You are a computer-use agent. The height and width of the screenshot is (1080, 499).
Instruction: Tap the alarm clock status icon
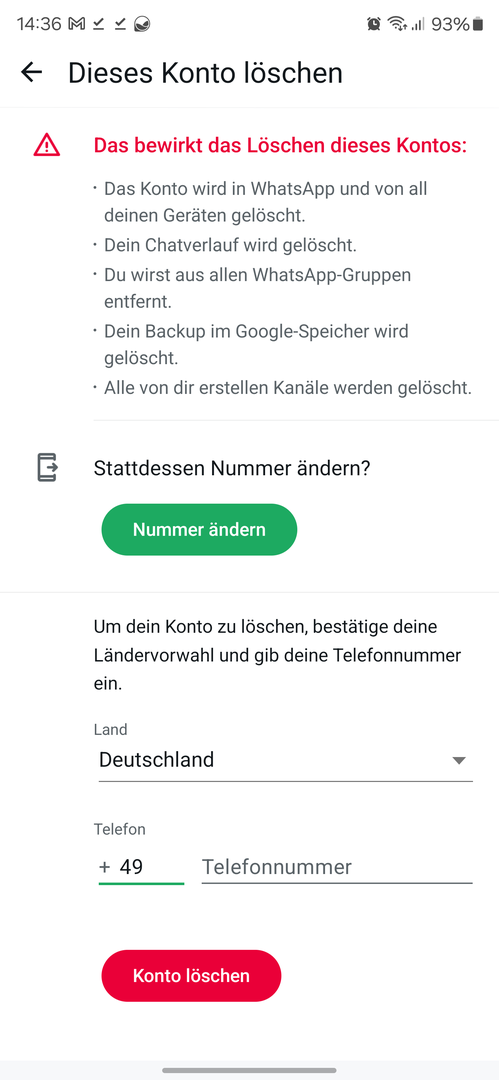click(x=374, y=25)
